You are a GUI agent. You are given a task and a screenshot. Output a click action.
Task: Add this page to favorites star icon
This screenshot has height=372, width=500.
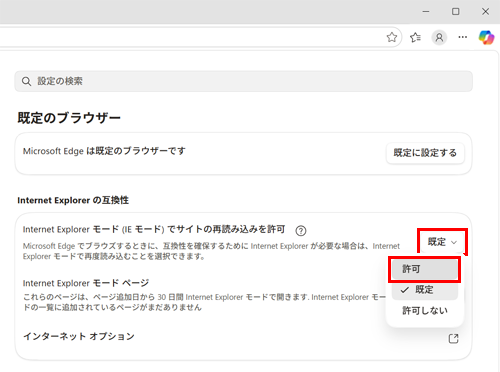click(392, 37)
